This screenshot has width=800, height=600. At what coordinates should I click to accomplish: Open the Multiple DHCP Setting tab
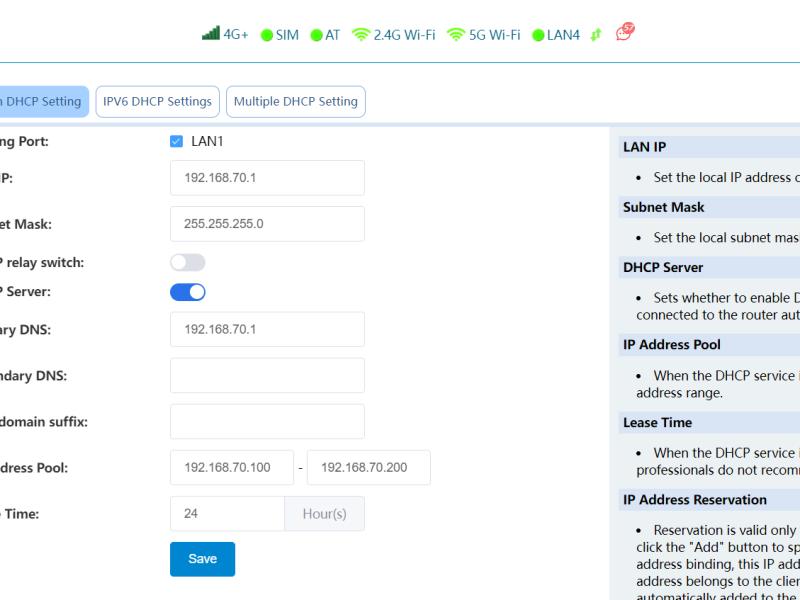point(295,101)
